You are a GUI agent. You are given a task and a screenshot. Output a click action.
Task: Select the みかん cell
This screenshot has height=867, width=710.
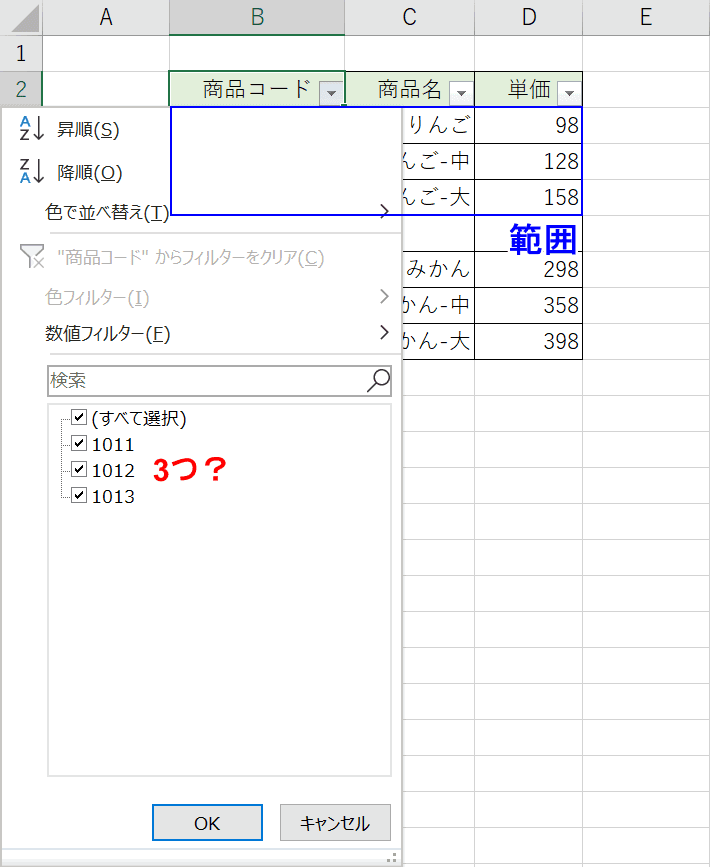coord(438,269)
